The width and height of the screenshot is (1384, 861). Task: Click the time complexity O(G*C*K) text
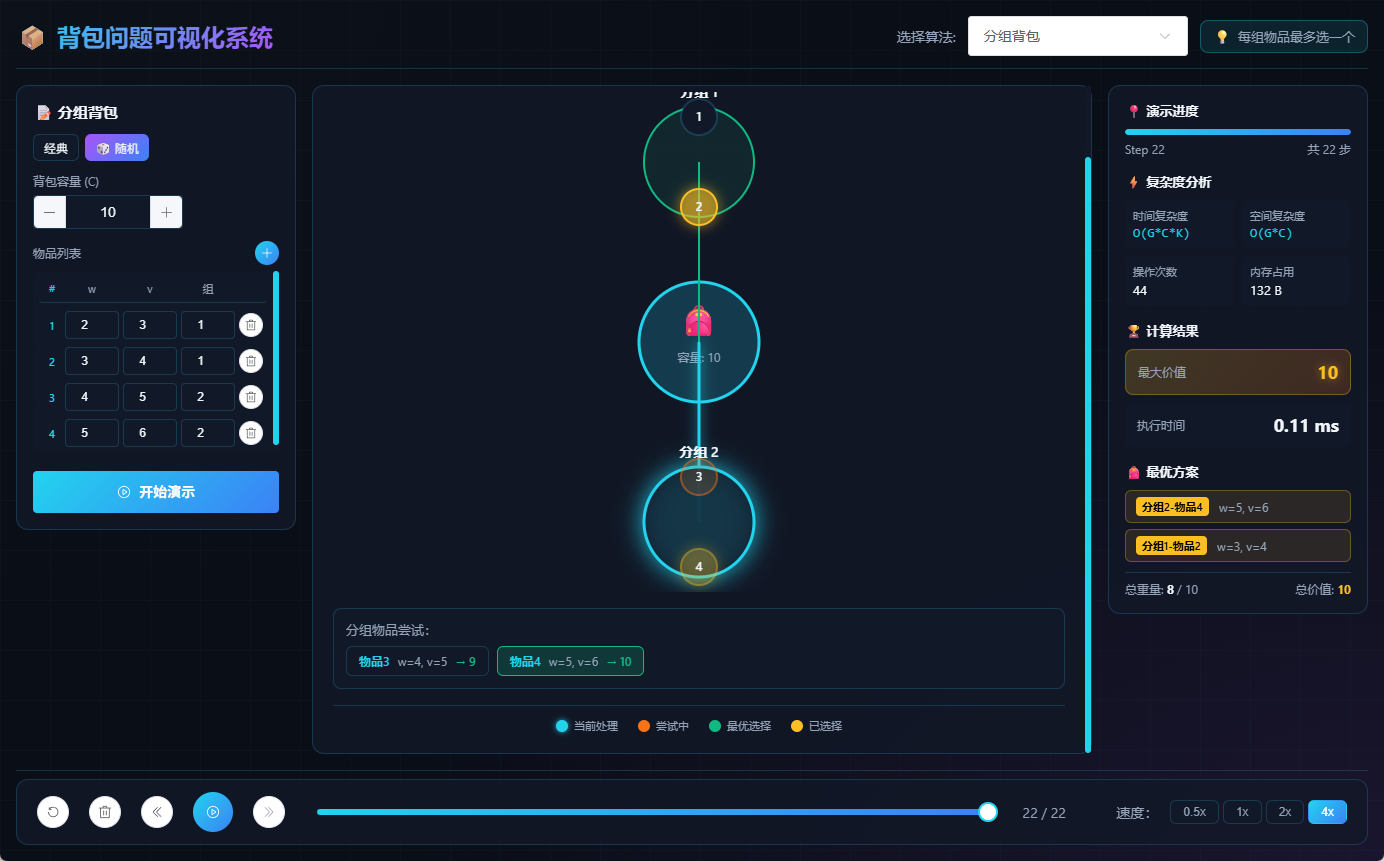(1161, 233)
